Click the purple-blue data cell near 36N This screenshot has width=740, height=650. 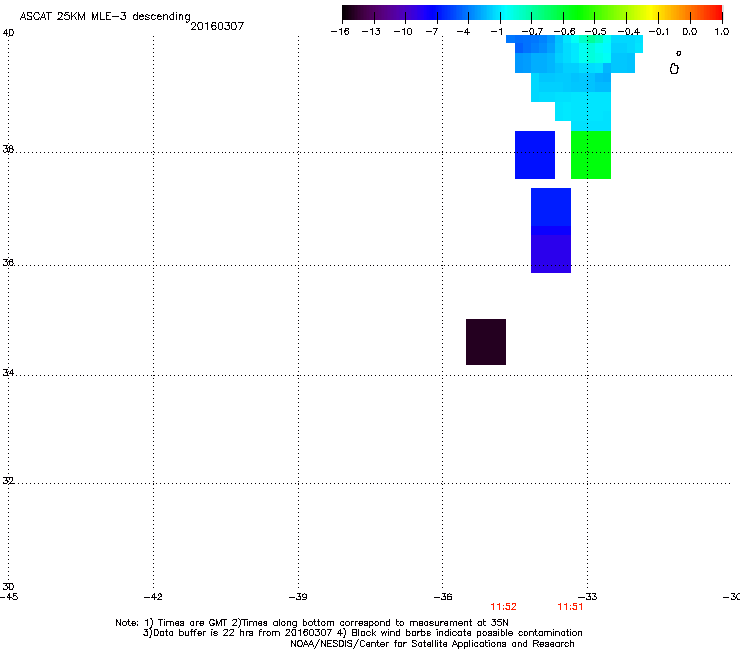(x=551, y=253)
